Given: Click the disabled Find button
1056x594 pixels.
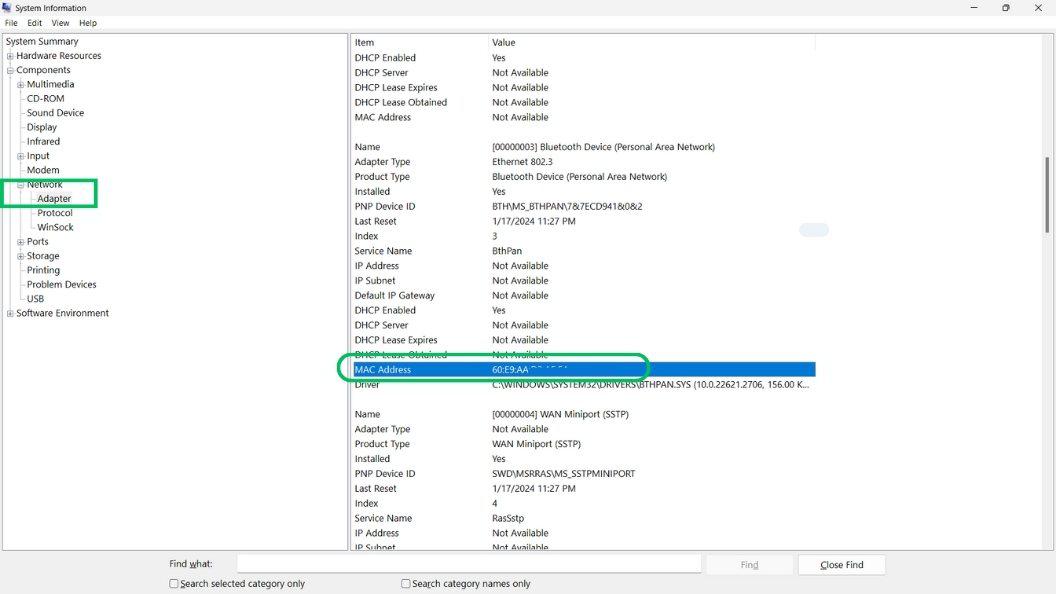Looking at the screenshot, I should [748, 564].
